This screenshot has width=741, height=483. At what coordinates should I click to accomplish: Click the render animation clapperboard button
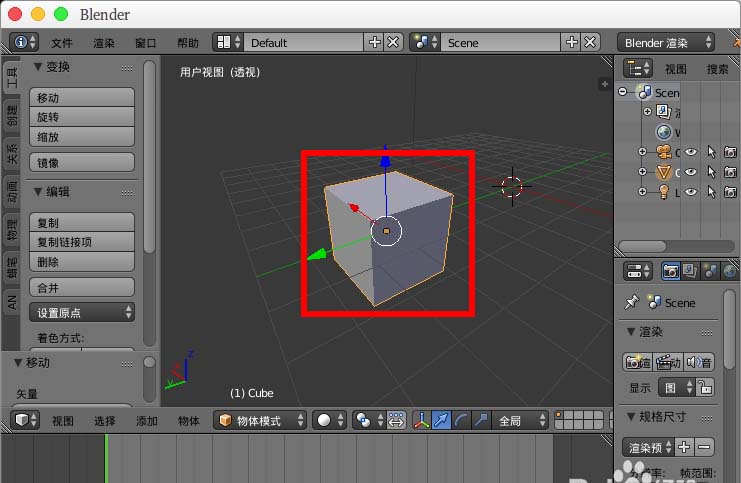[x=668, y=362]
